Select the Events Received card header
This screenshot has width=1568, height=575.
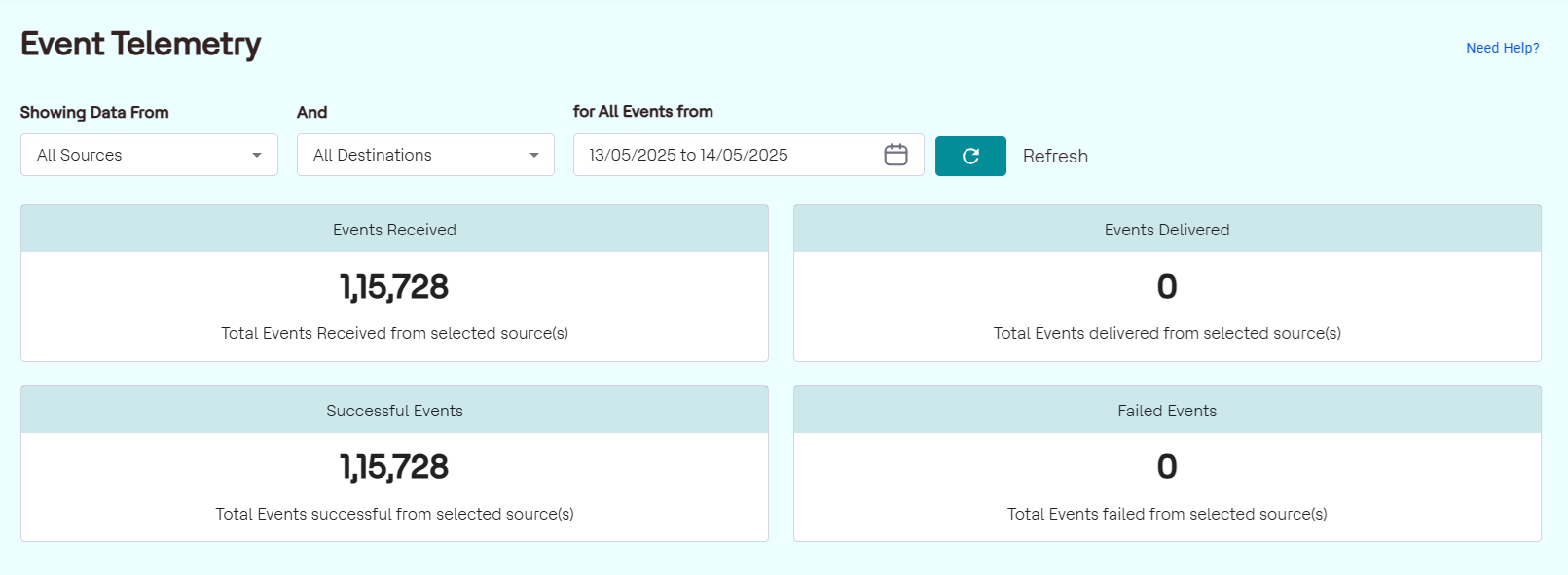pos(394,230)
